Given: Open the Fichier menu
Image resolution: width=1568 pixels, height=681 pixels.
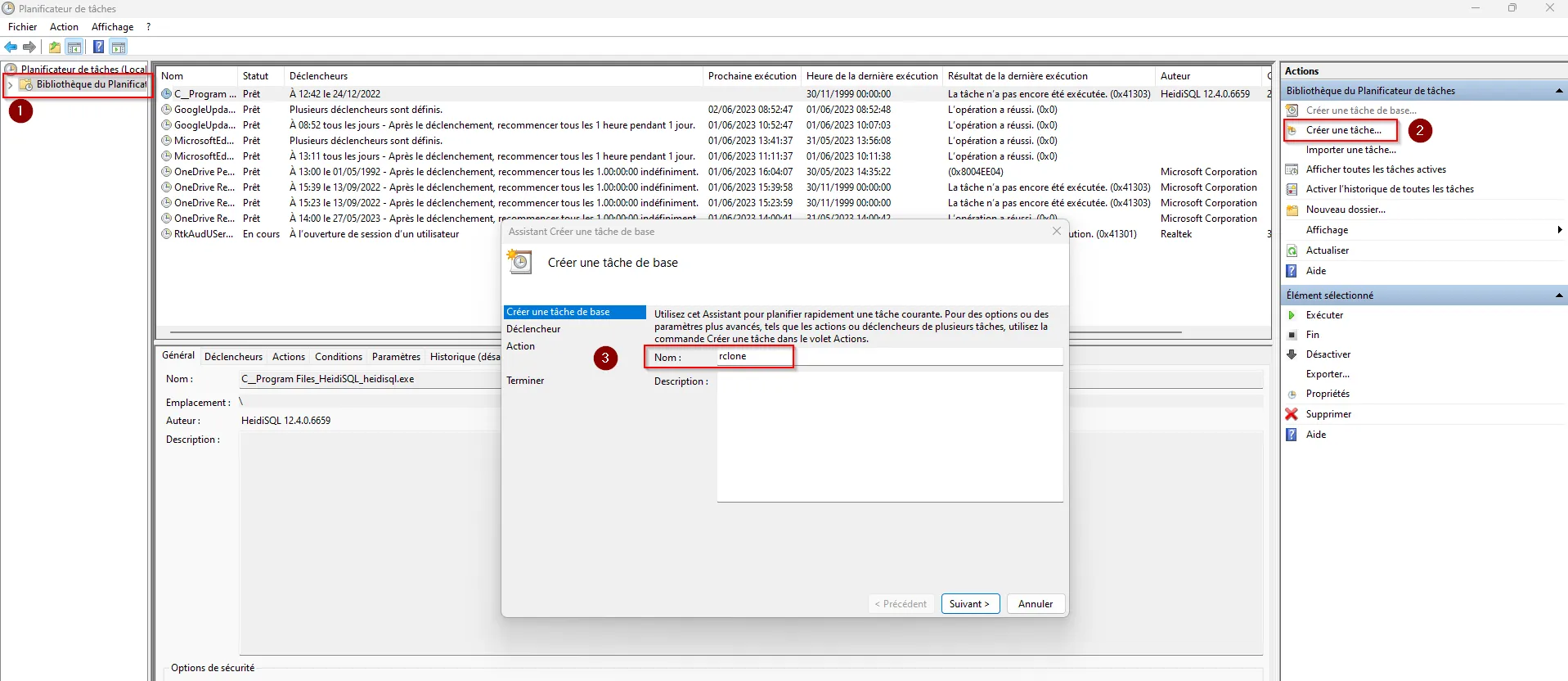Looking at the screenshot, I should (22, 27).
